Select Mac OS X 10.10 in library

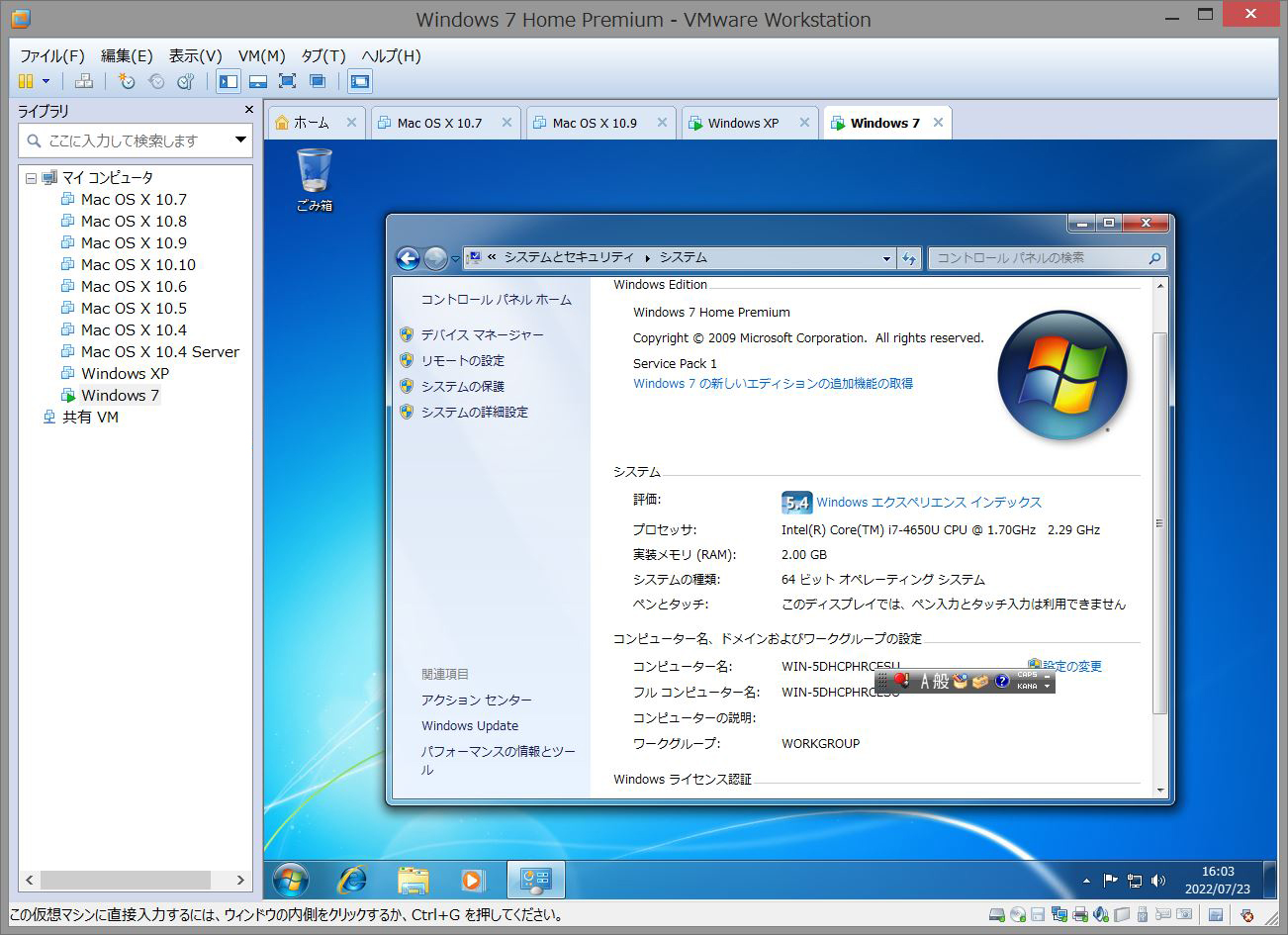click(138, 264)
